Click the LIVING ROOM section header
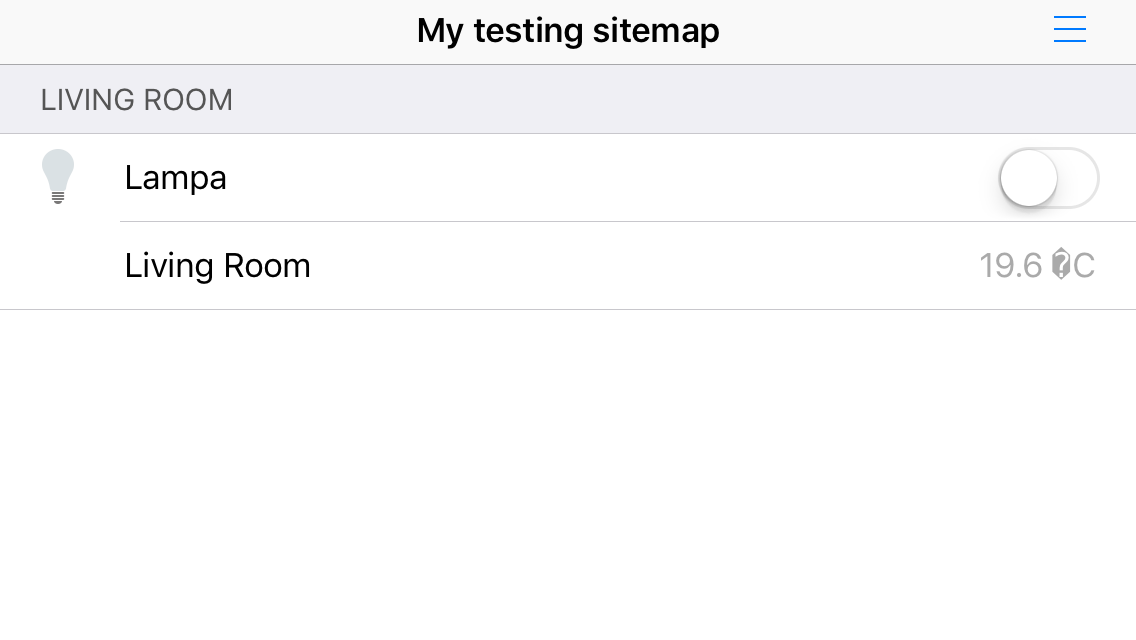Screen dimensions: 1136x640 coord(568,99)
